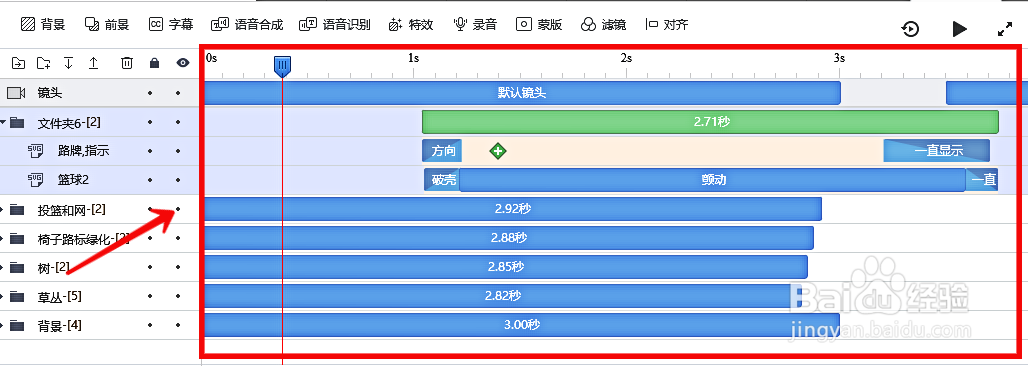1028x366 pixels.
Task: Select the 路牌,指示 layer name
Action: [83, 151]
